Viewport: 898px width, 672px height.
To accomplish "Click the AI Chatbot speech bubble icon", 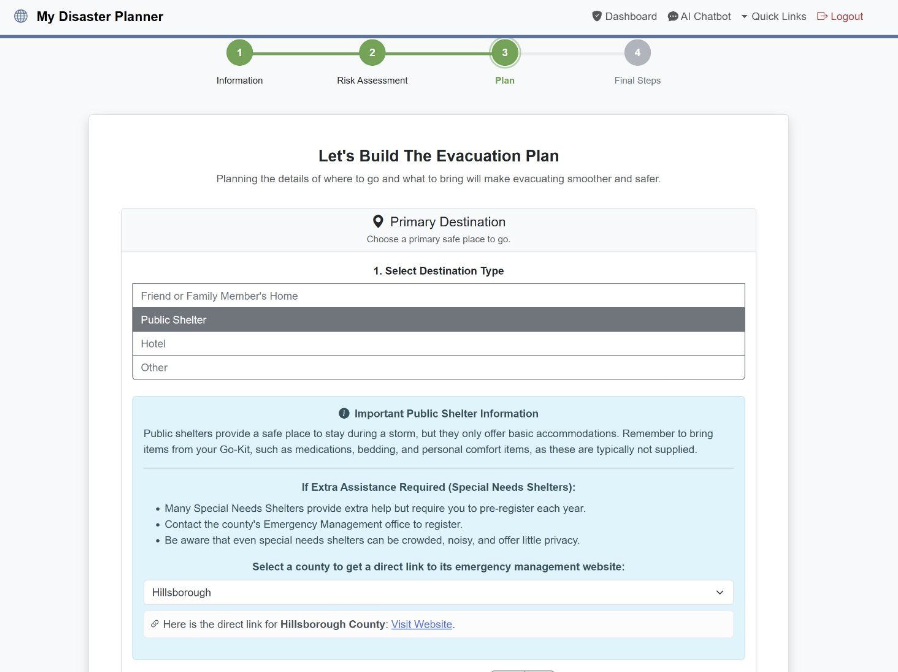I will tap(673, 16).
